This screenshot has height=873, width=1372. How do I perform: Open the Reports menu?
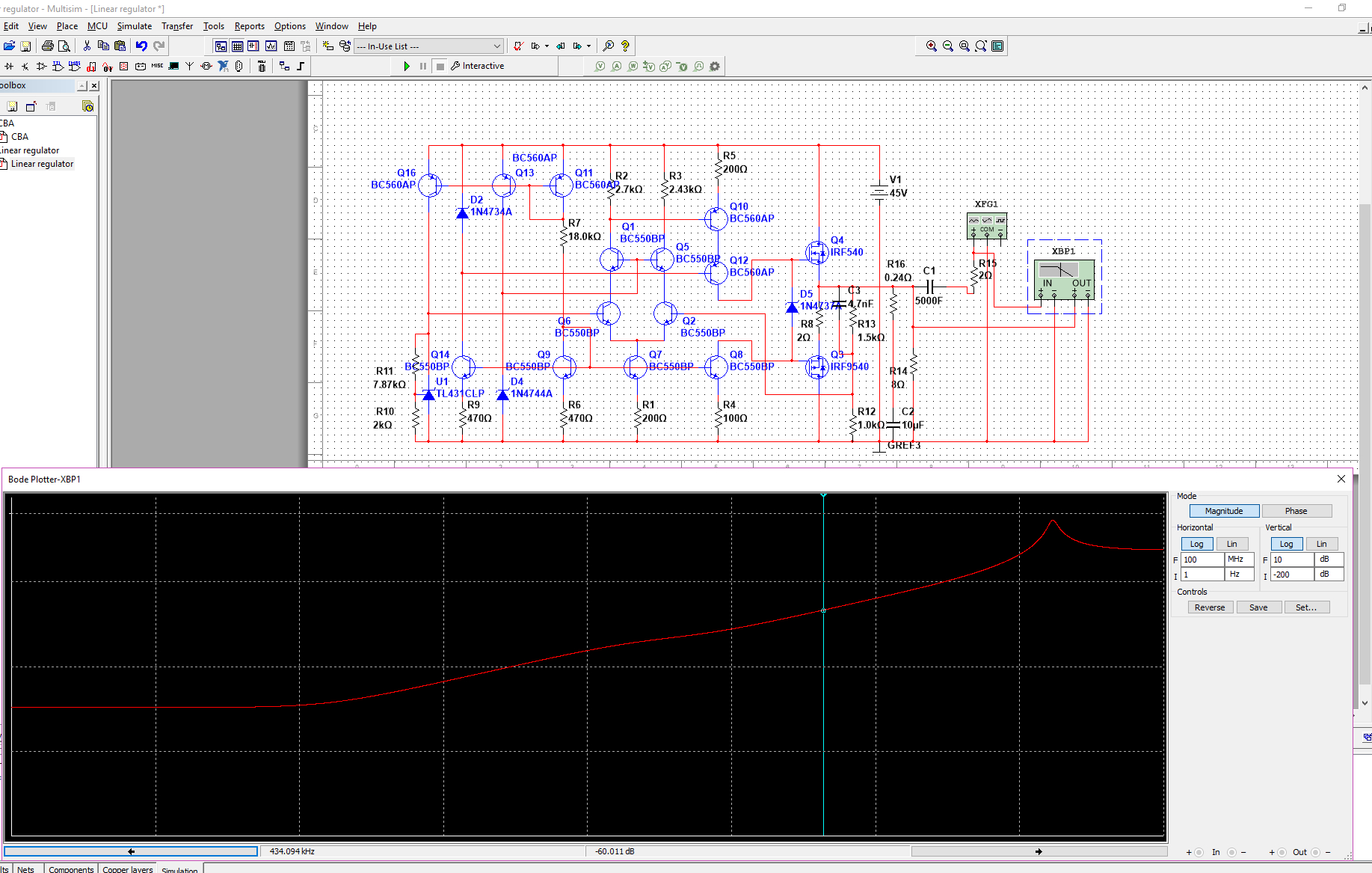pos(249,26)
